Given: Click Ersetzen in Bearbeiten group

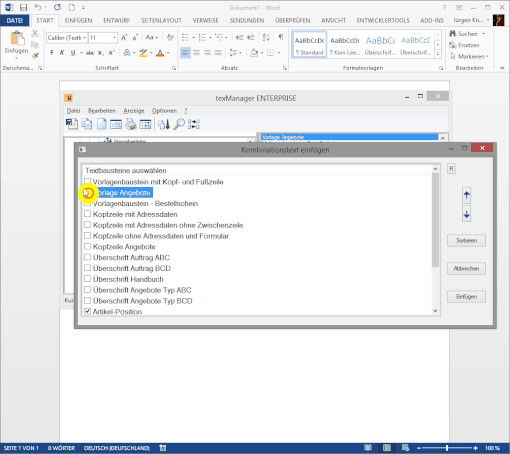Looking at the screenshot, I should tap(464, 45).
